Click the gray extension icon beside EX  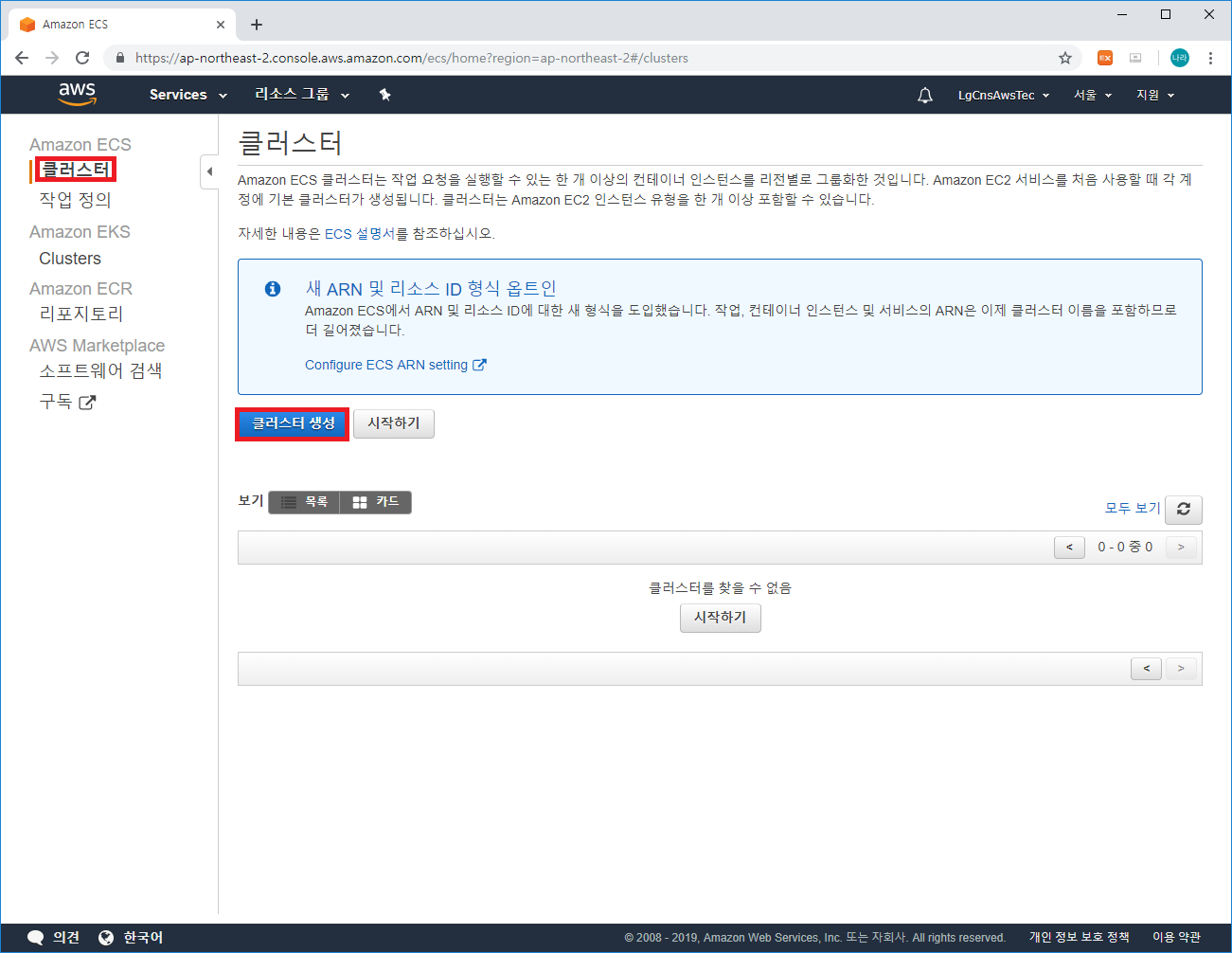click(x=1135, y=58)
